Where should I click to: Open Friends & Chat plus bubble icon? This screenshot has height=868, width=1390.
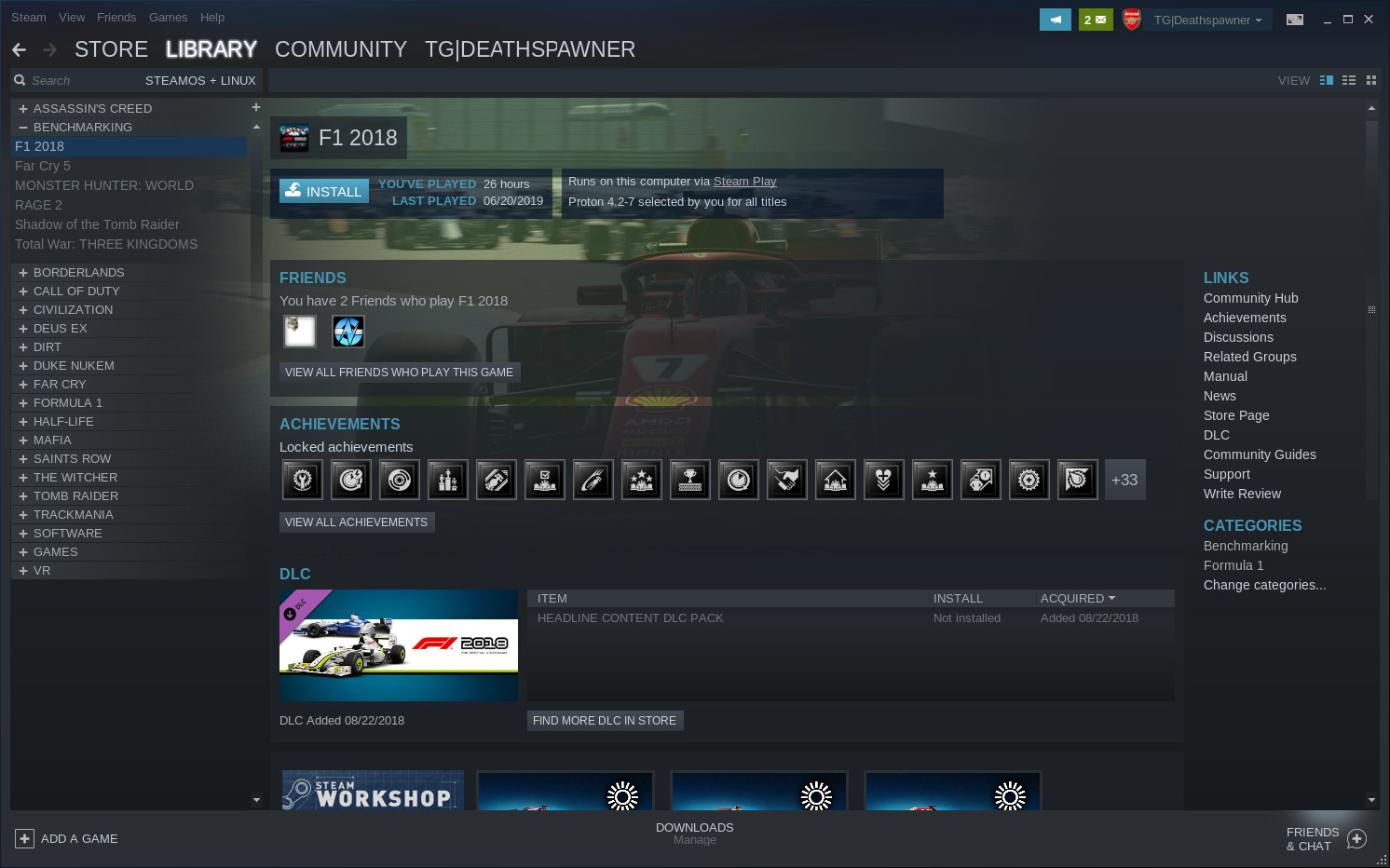point(1356,839)
